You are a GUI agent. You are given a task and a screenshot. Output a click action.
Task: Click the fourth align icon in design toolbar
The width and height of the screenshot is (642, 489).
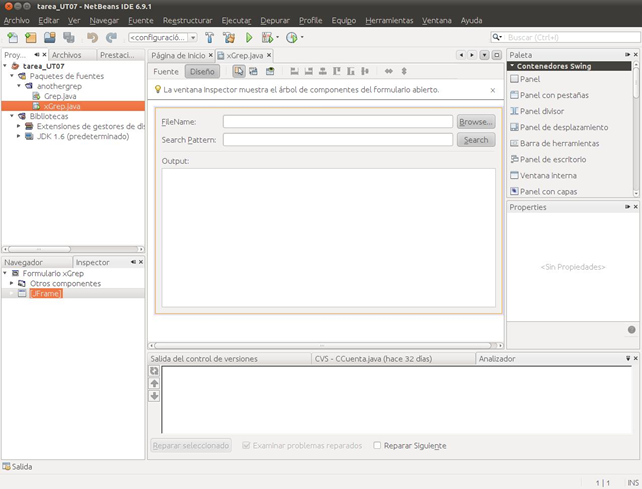click(337, 71)
